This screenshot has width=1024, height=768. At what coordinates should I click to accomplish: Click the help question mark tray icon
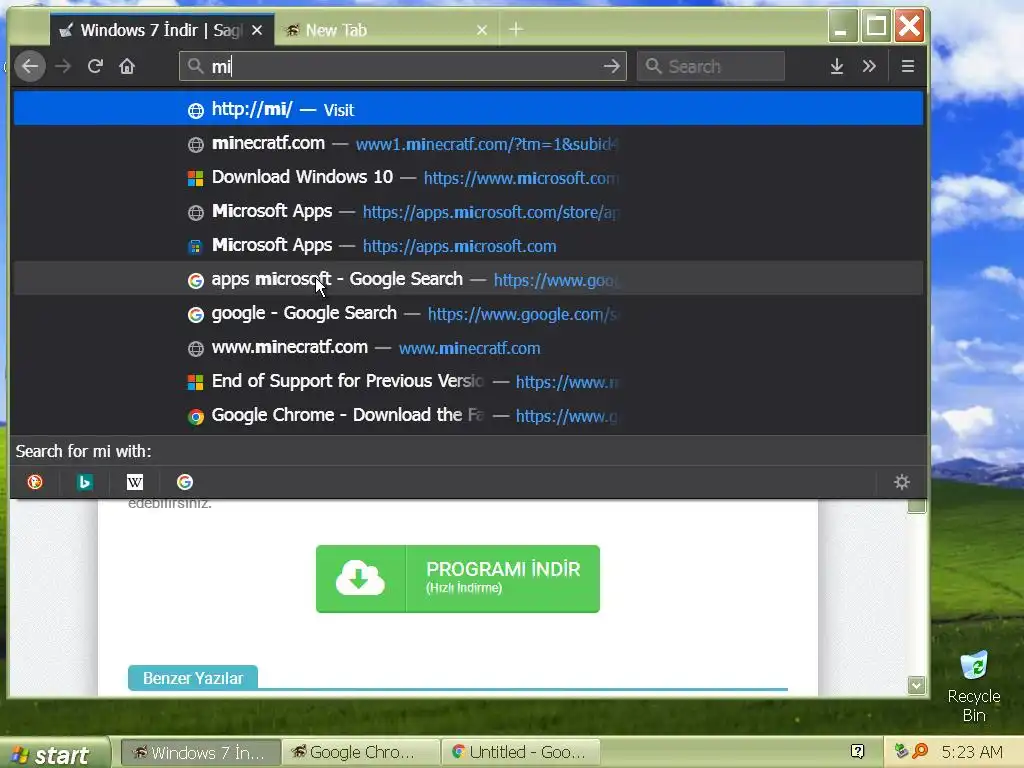tap(857, 752)
